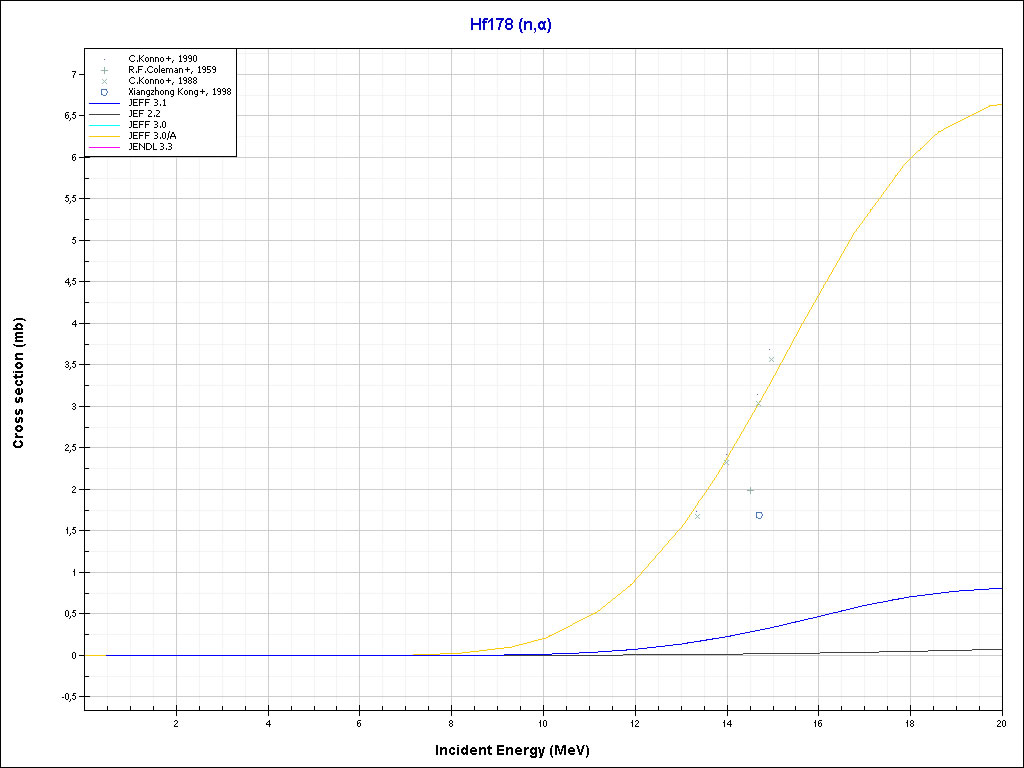Click the x marker beside C.Konno+, 1988 in legend

[x=104, y=81]
